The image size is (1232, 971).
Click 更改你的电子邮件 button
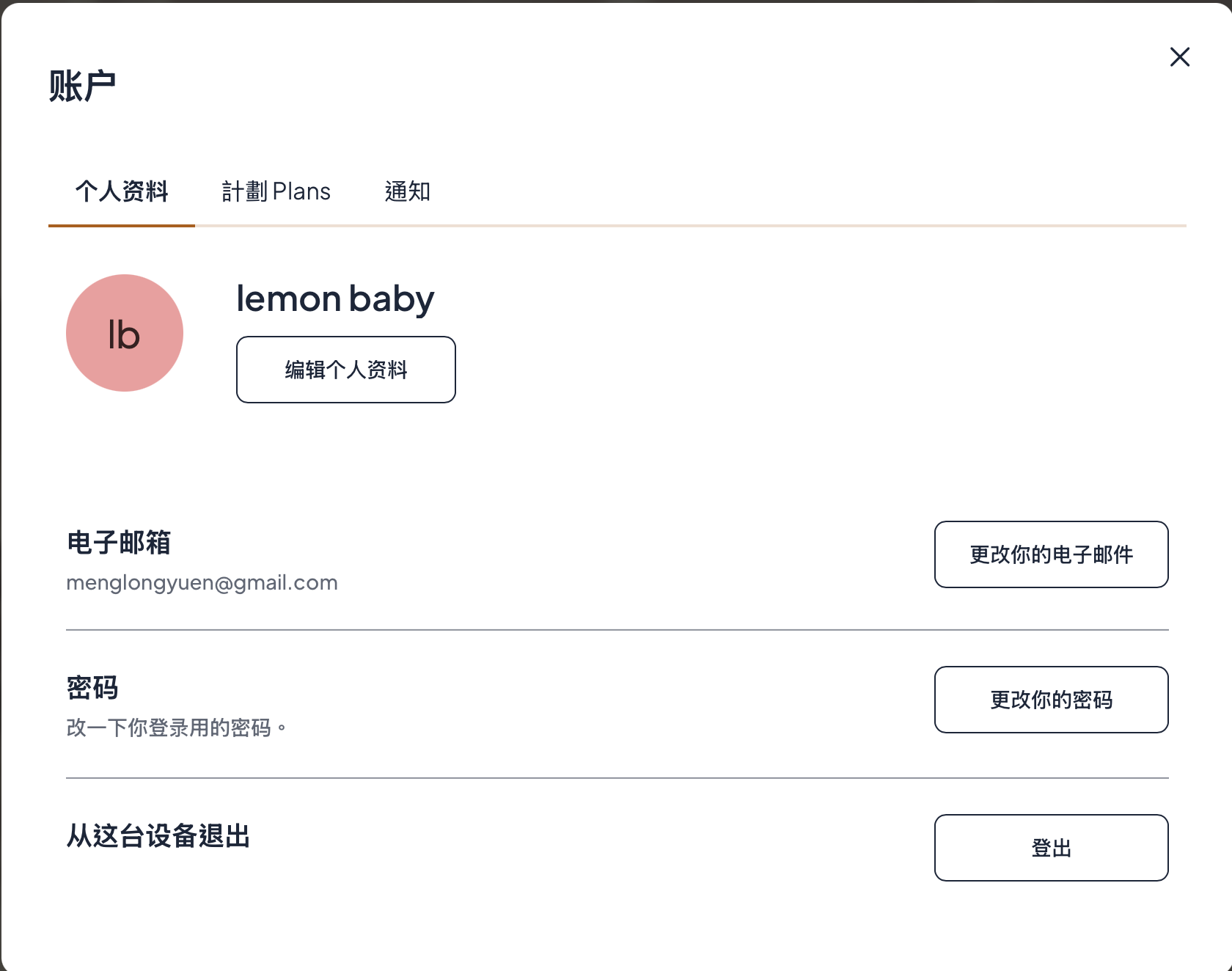pyautogui.click(x=1052, y=554)
